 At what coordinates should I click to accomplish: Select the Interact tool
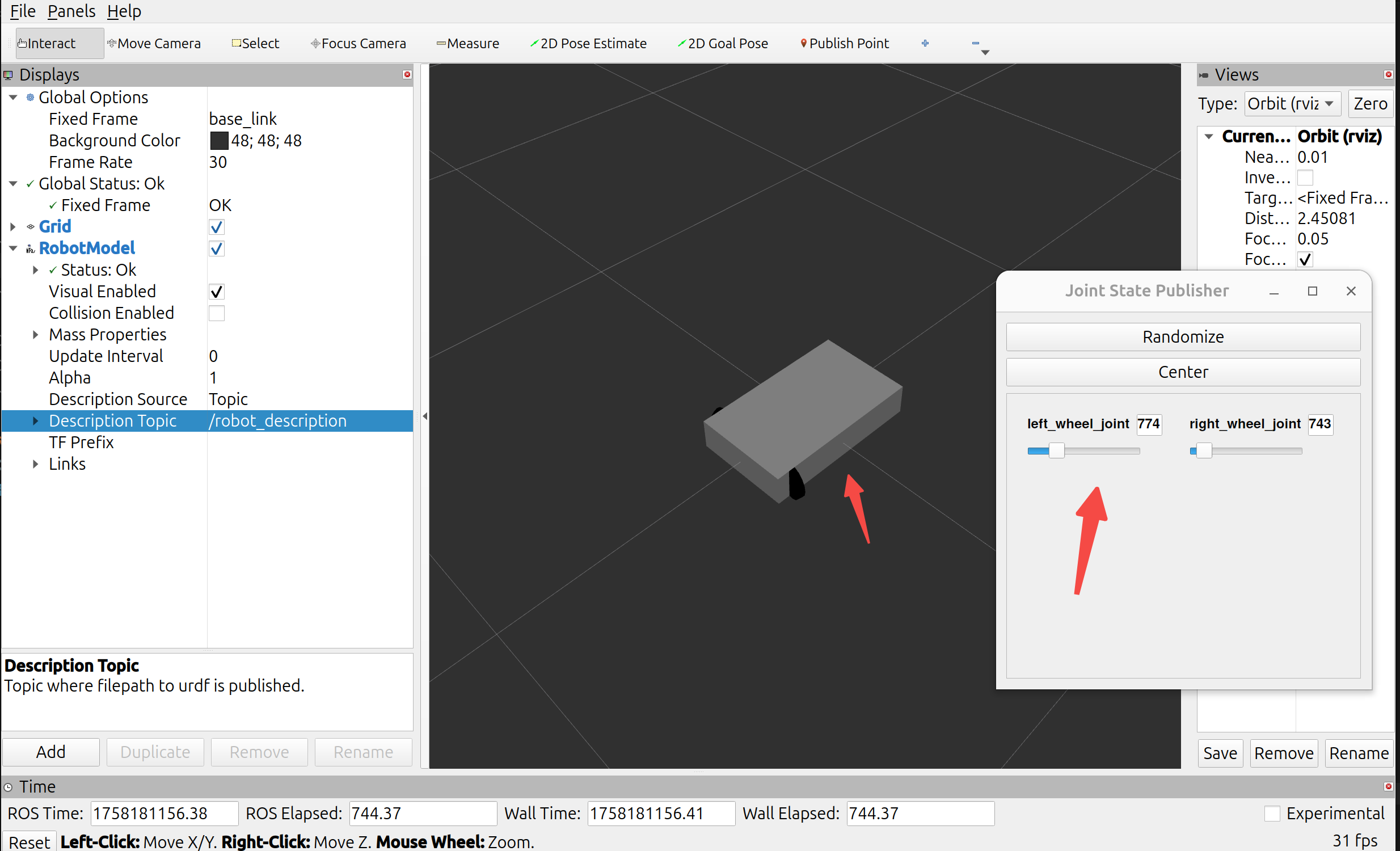[51, 43]
